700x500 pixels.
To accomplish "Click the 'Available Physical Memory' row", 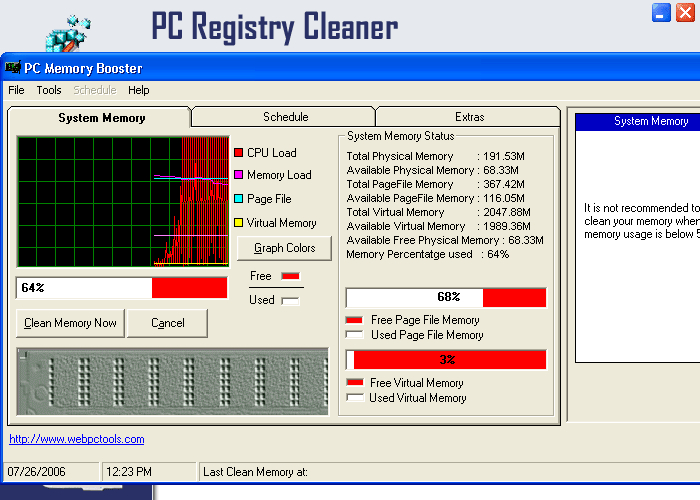I will coord(432,170).
